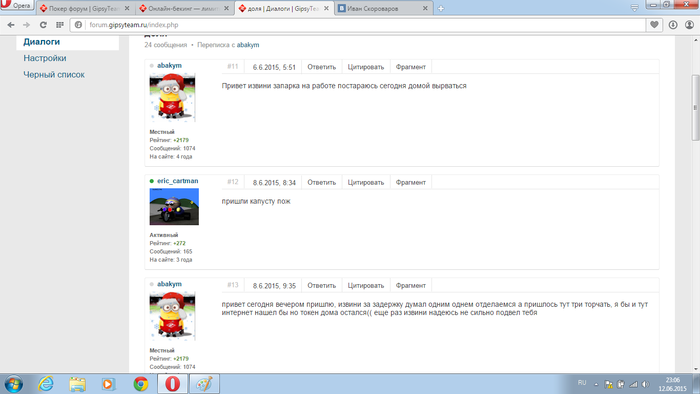Click 'Цитировать' on message #12
Viewport: 700px width, 394px height.
click(366, 182)
